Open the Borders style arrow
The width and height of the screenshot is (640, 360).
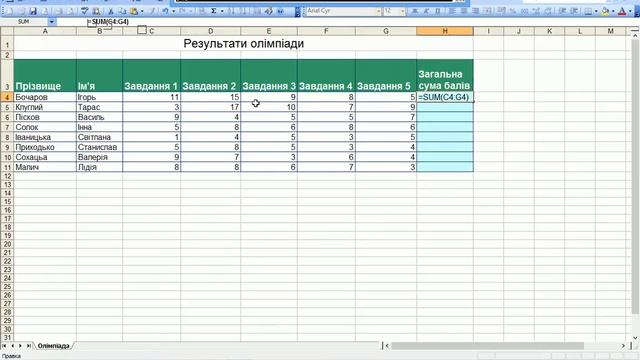click(x=596, y=11)
